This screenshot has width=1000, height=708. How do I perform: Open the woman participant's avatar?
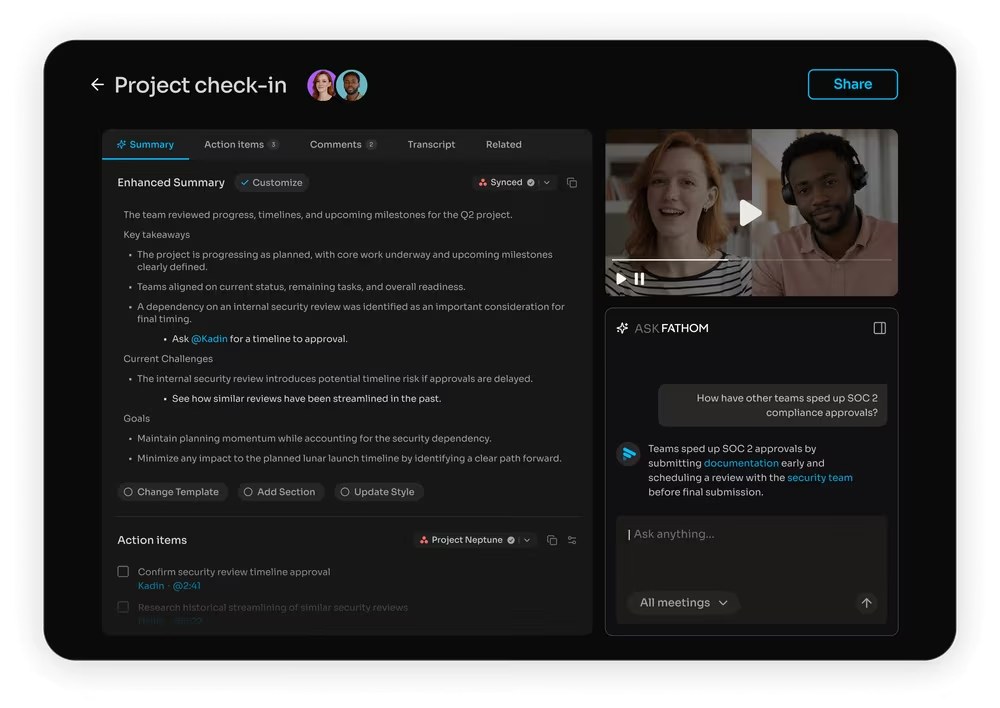tap(321, 85)
